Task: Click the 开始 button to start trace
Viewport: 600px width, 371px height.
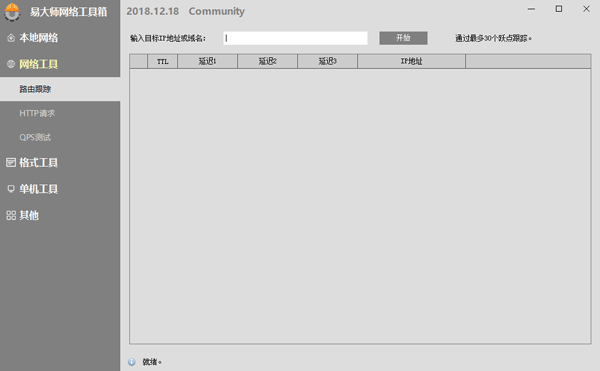Action: [x=403, y=38]
